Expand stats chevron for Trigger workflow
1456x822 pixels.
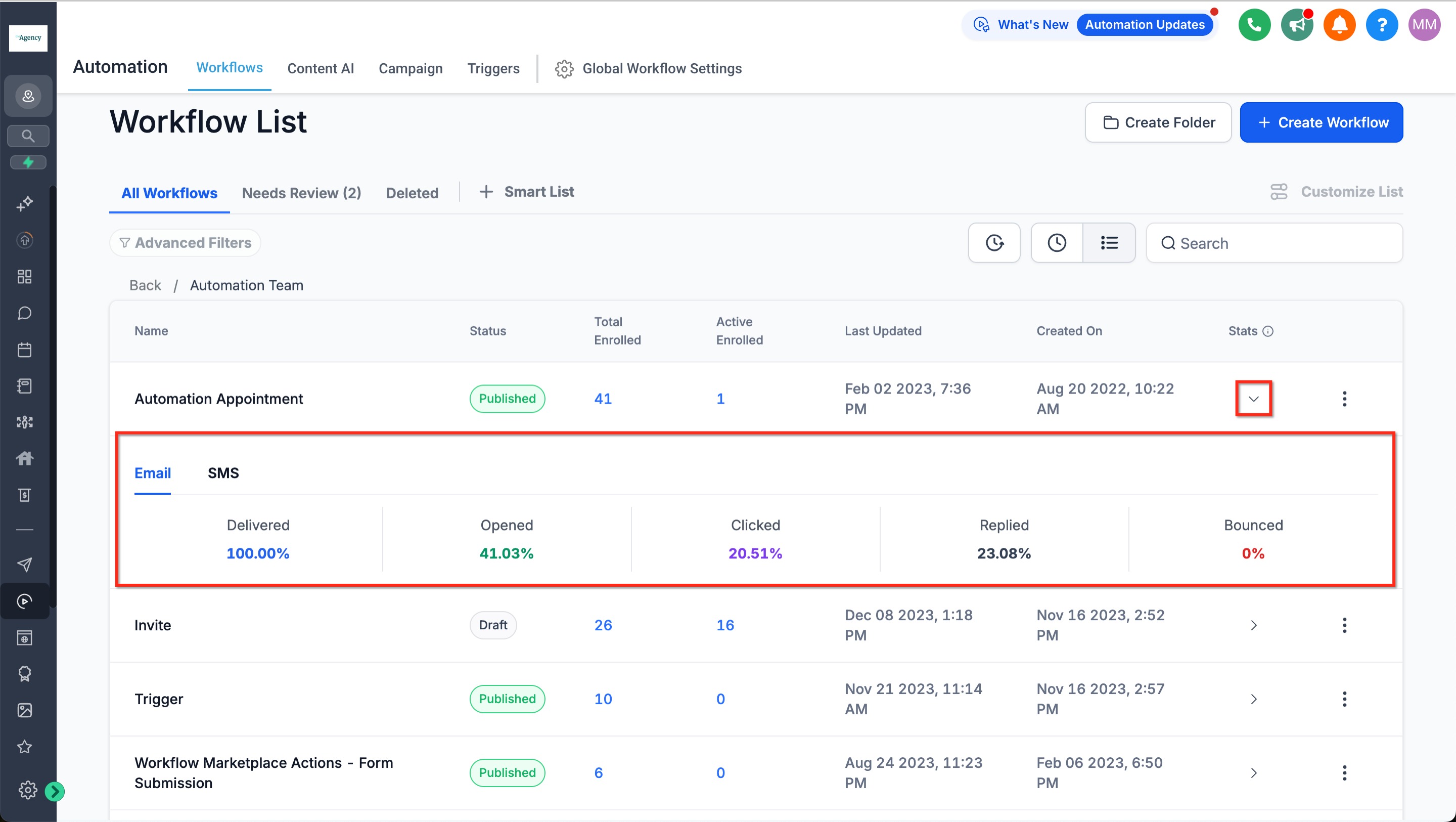[x=1253, y=699]
